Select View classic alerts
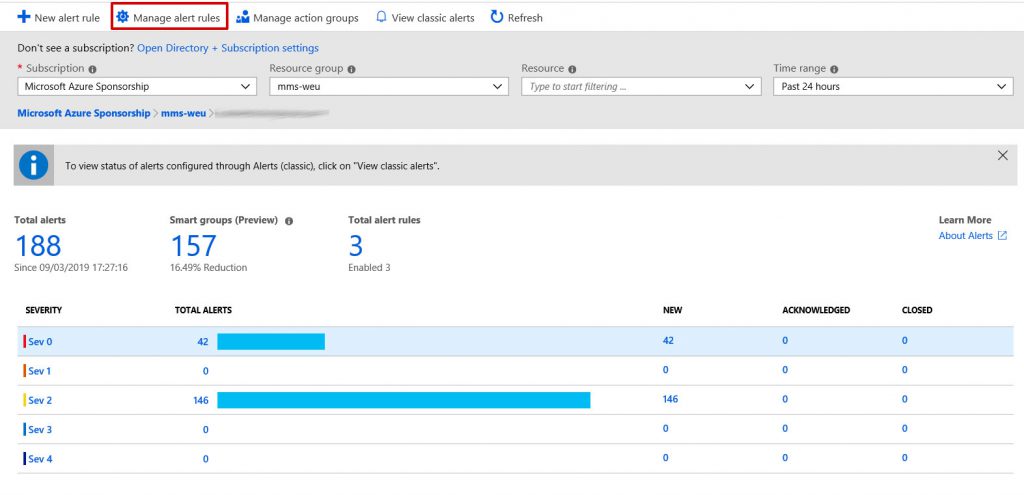The image size is (1024, 495). (425, 18)
